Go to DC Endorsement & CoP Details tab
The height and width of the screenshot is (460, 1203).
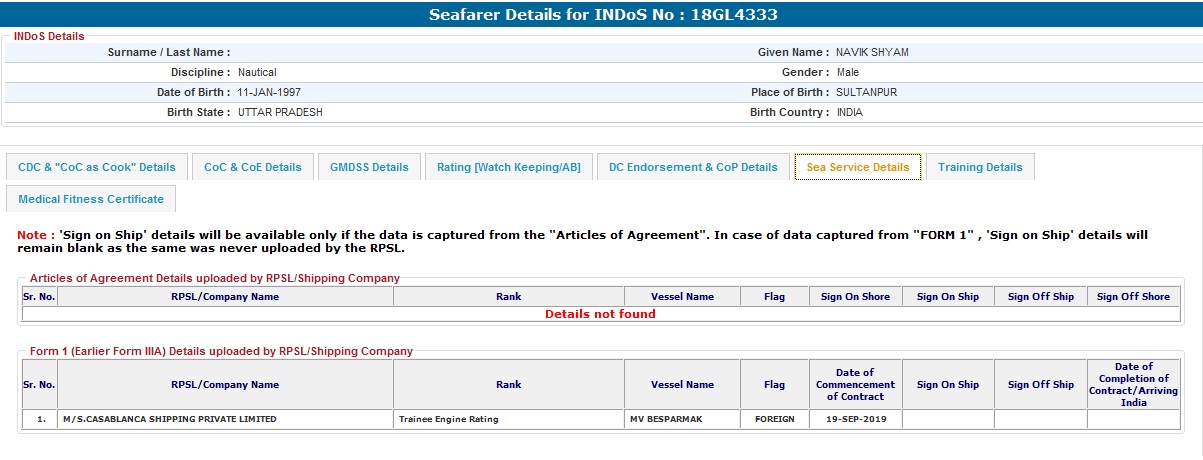pos(693,167)
